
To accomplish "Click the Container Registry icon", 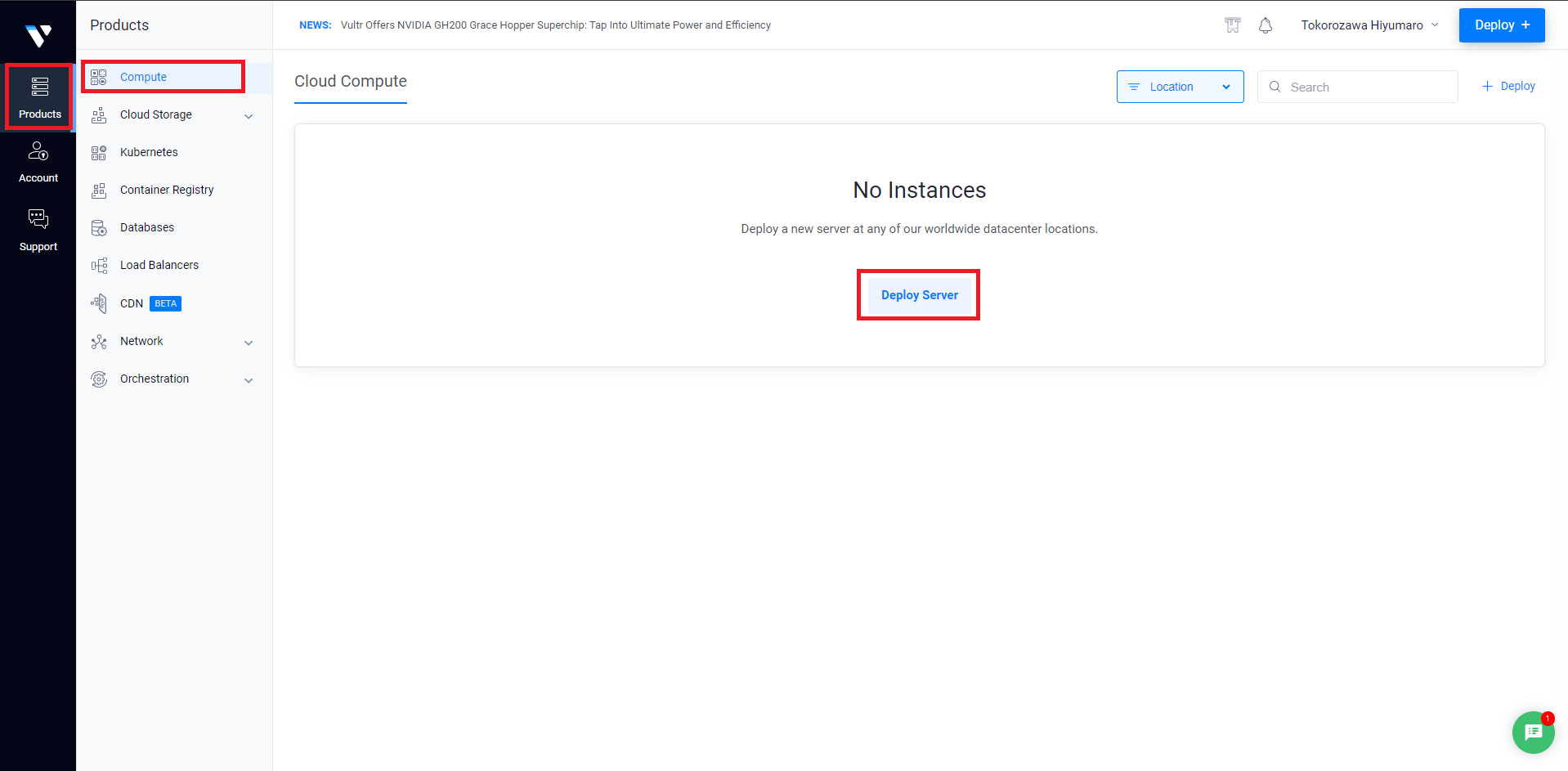I will point(99,190).
